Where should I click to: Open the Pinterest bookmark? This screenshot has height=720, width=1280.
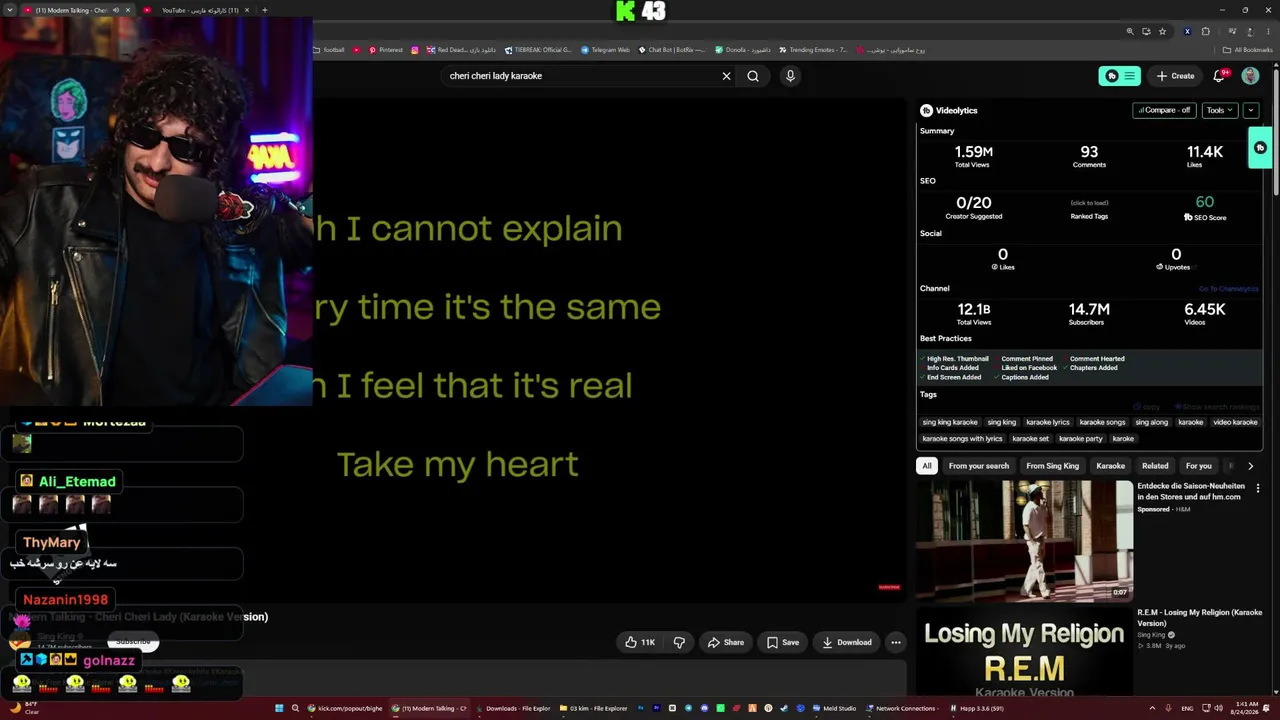pyautogui.click(x=386, y=50)
